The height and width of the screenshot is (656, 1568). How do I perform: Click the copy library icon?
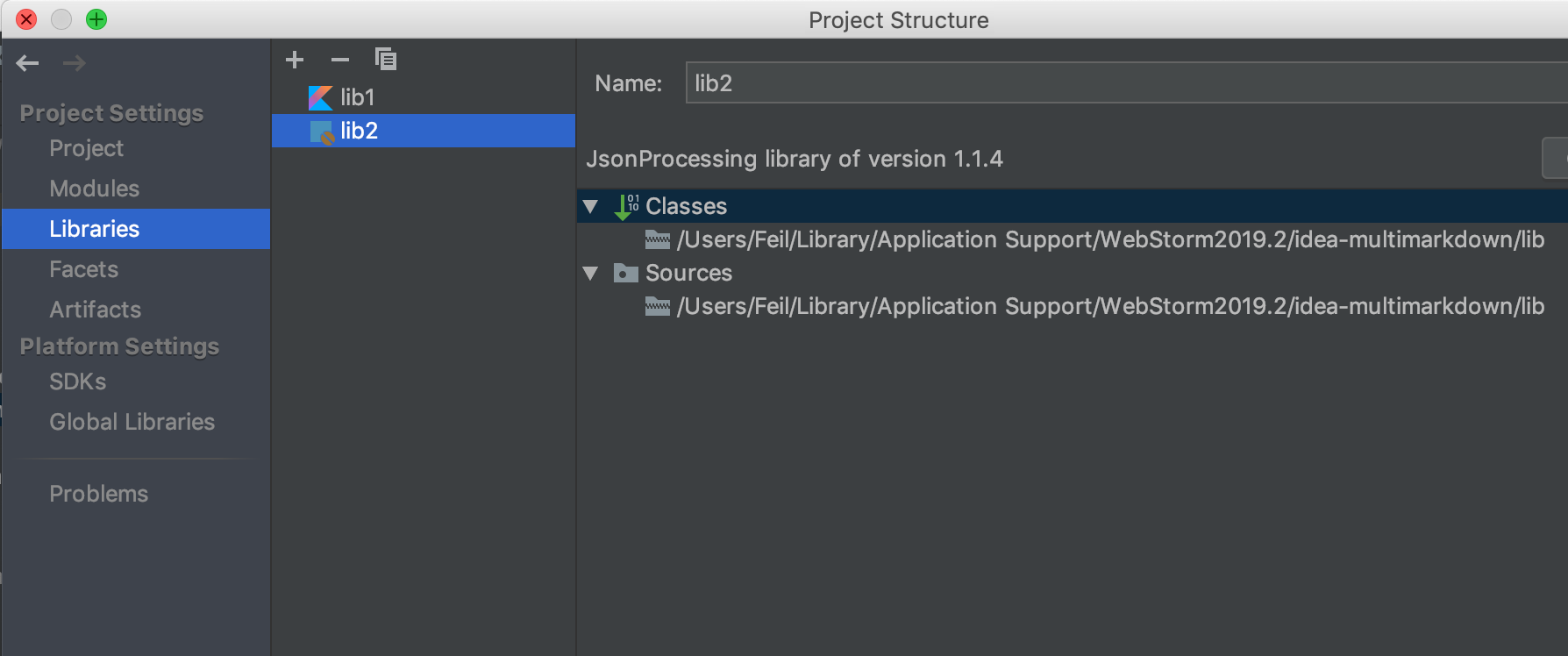386,60
